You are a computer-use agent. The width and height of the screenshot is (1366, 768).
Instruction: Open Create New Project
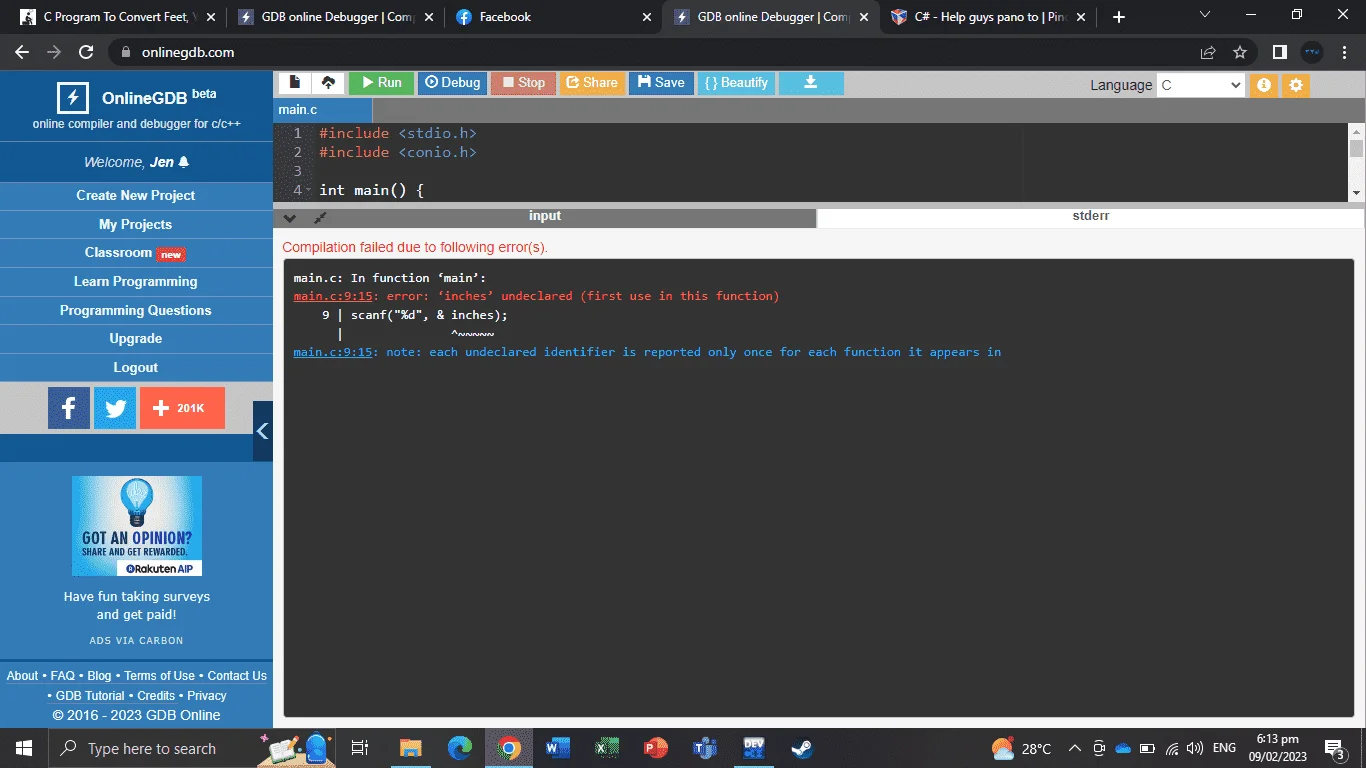pos(136,195)
